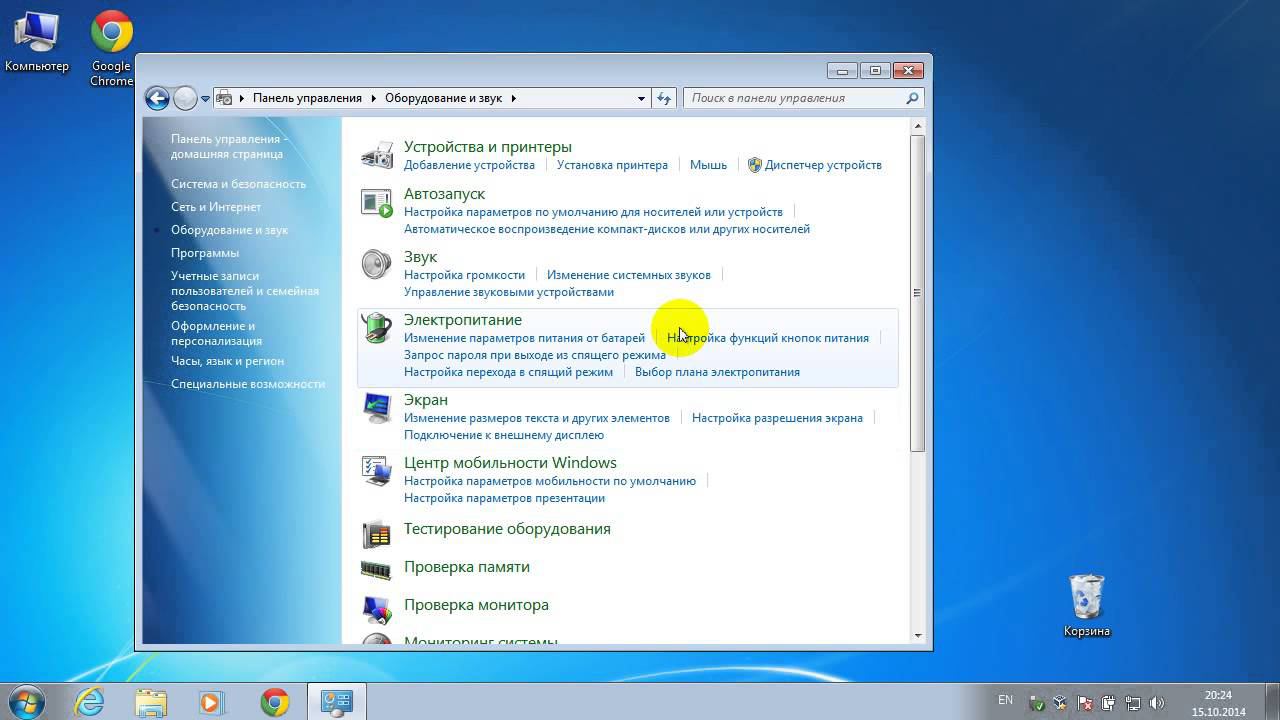Click the memory chip icon for Проверка памяти
The image size is (1280, 720).
pos(376,570)
